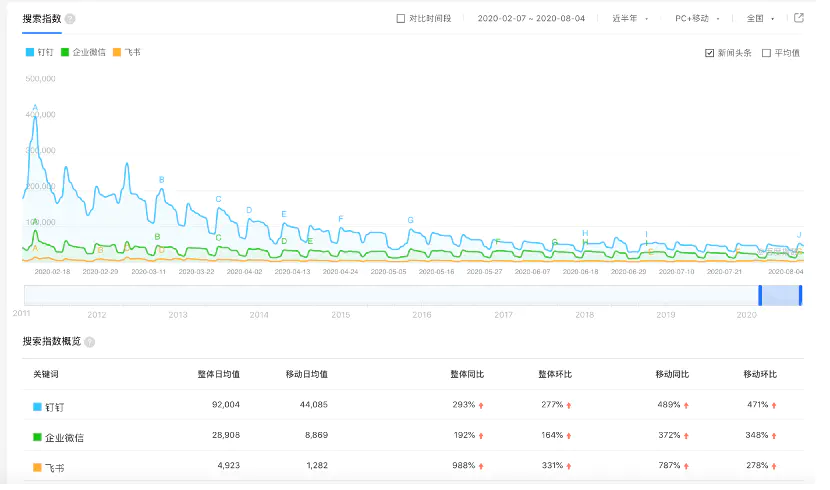
Task: Click the 钉钉 daily average value 92,004
Action: pyautogui.click(x=225, y=404)
